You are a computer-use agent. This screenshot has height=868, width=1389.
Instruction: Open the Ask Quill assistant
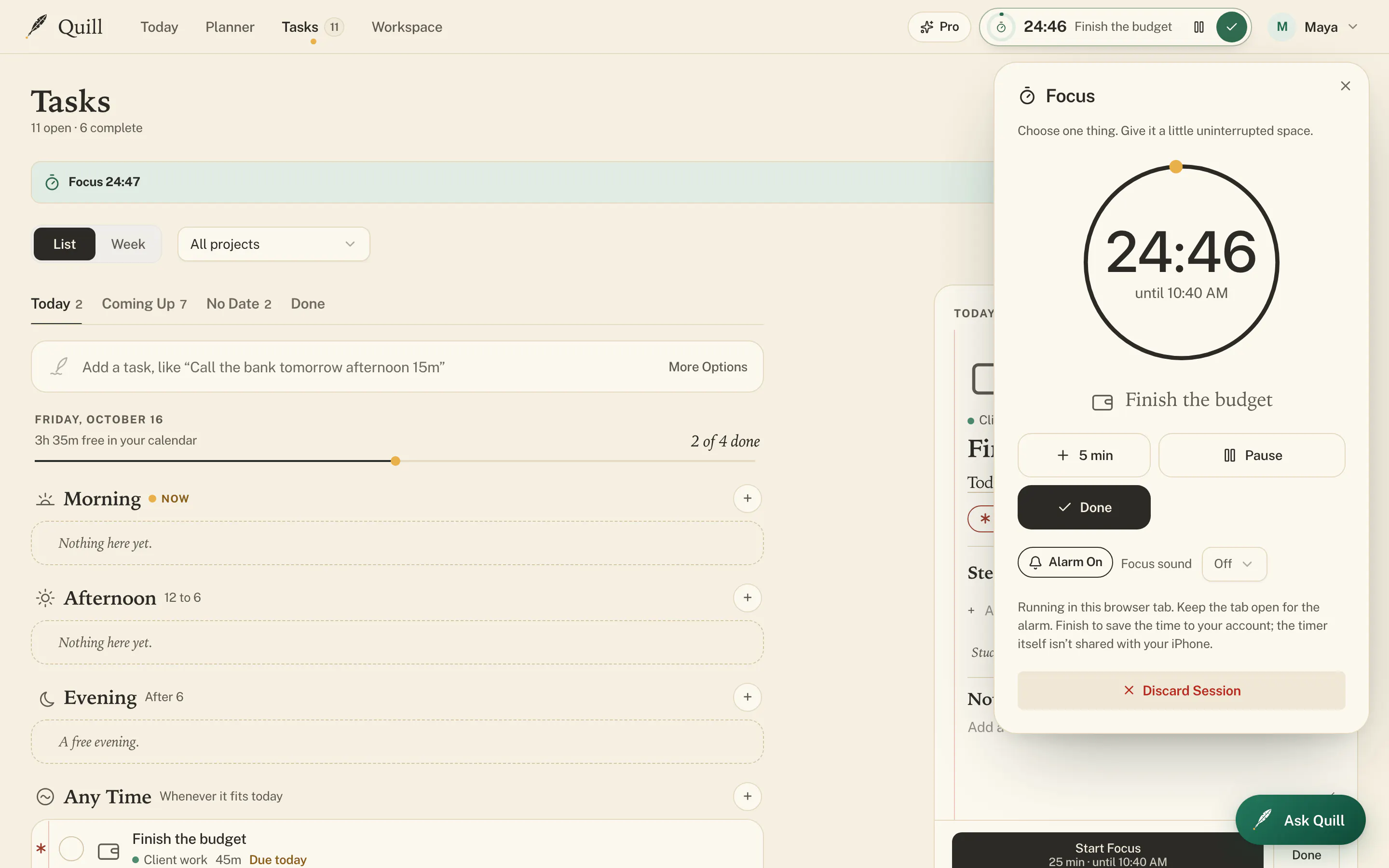1301,820
